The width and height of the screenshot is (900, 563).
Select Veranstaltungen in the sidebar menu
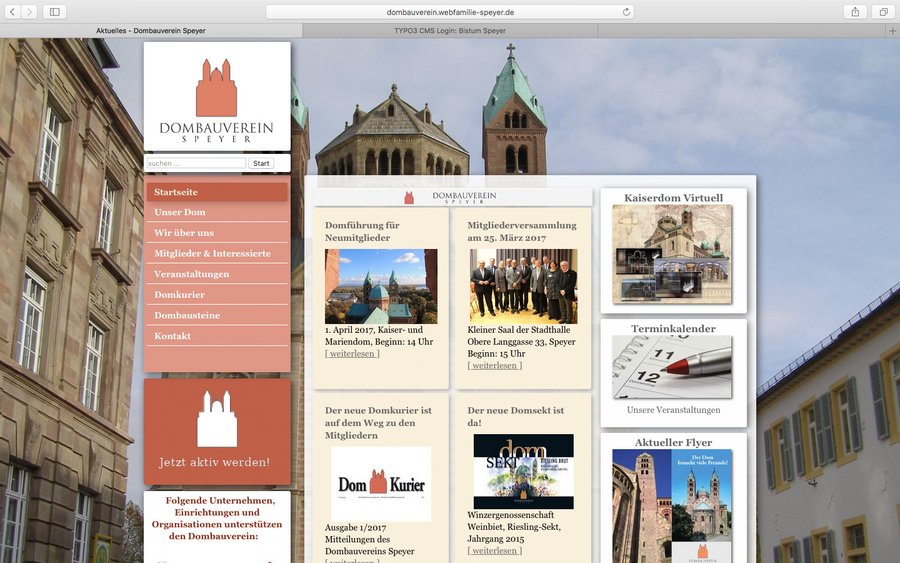click(x=192, y=274)
